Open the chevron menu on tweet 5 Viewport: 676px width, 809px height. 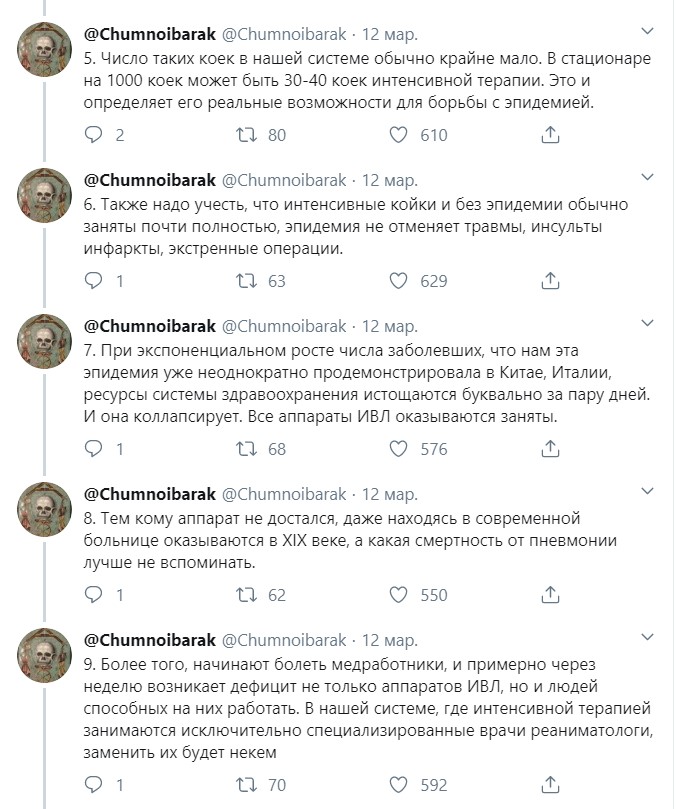coord(647,31)
